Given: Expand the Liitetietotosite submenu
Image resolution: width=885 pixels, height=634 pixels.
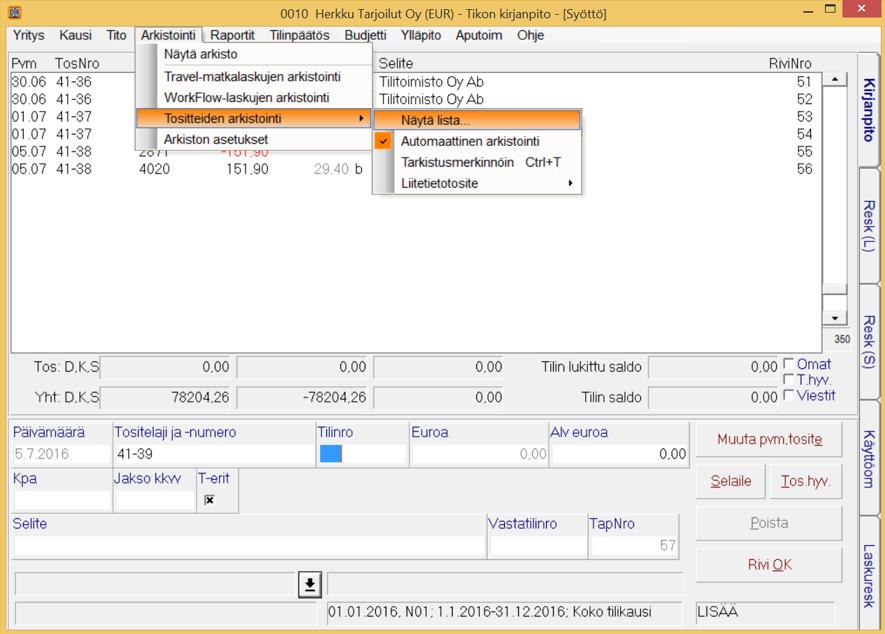Looking at the screenshot, I should (477, 183).
